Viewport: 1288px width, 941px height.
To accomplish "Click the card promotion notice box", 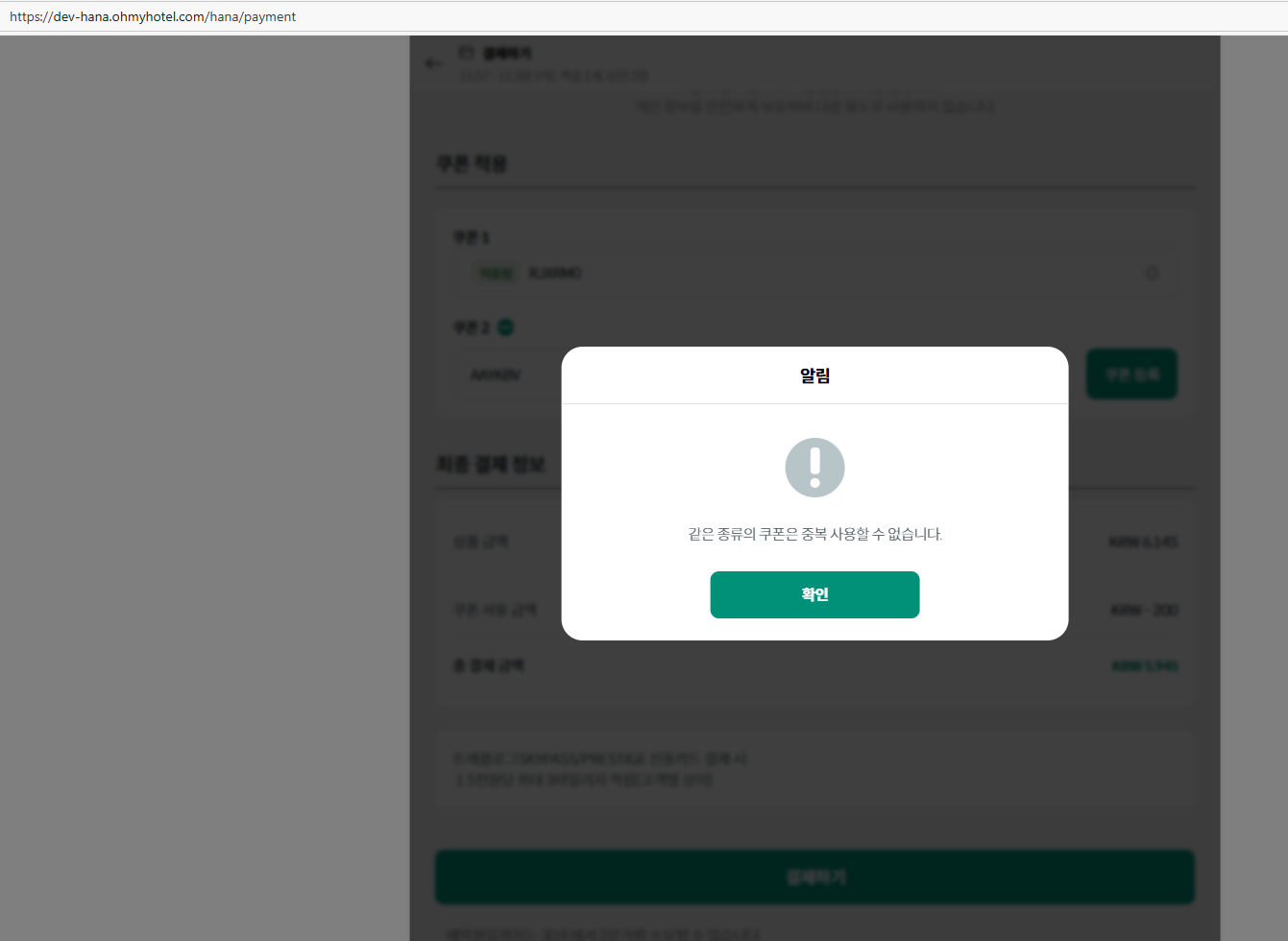I will [x=814, y=769].
